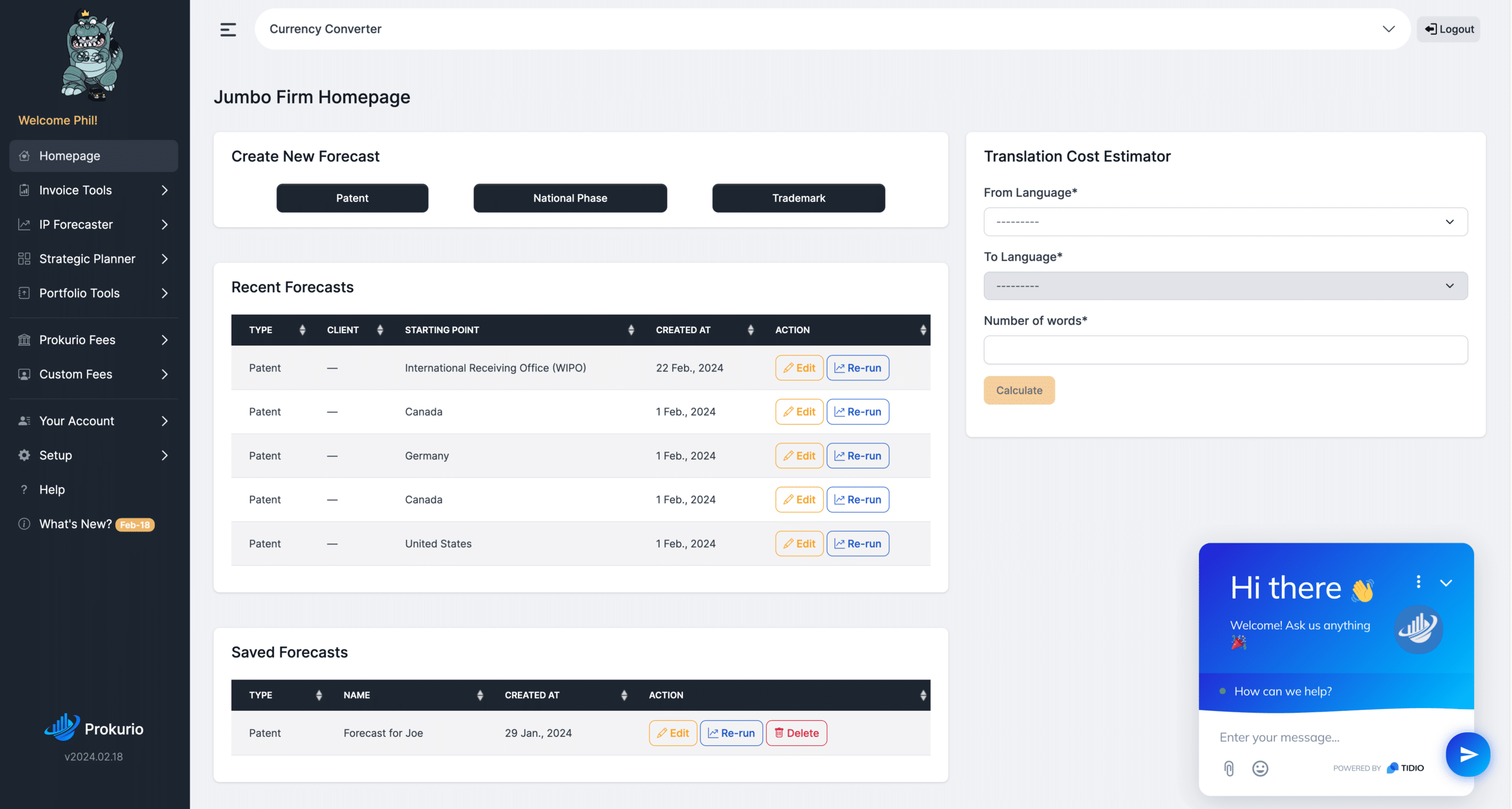Open the Prokurio Fees menu item
The height and width of the screenshot is (809, 1512).
pyautogui.click(x=93, y=340)
